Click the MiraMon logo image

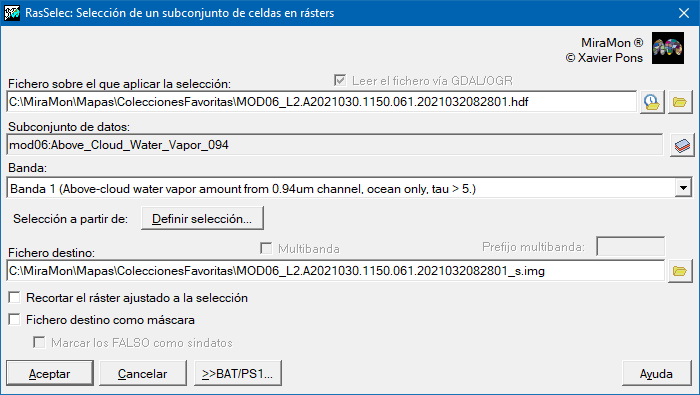[x=667, y=48]
